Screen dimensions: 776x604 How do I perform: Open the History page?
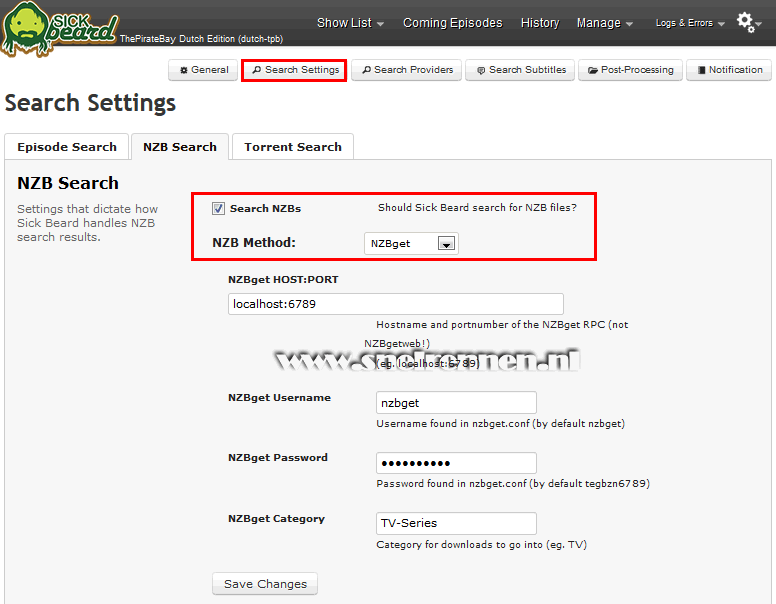coord(540,23)
